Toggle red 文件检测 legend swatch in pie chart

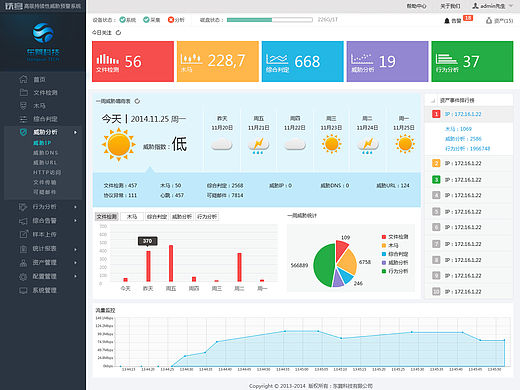pos(384,237)
